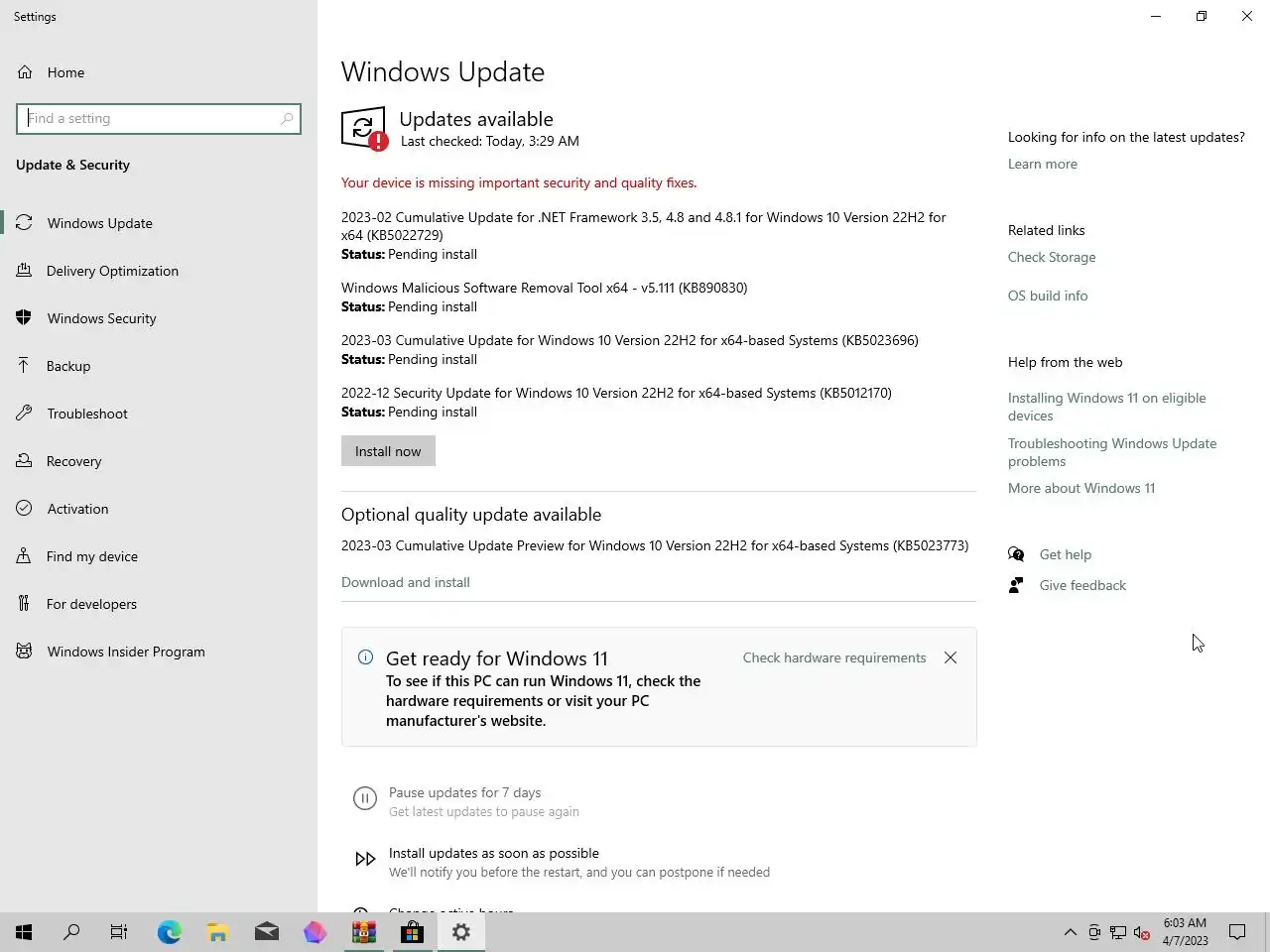Dismiss the Get ready for Windows 11 banner
This screenshot has height=952, width=1270.
951,657
